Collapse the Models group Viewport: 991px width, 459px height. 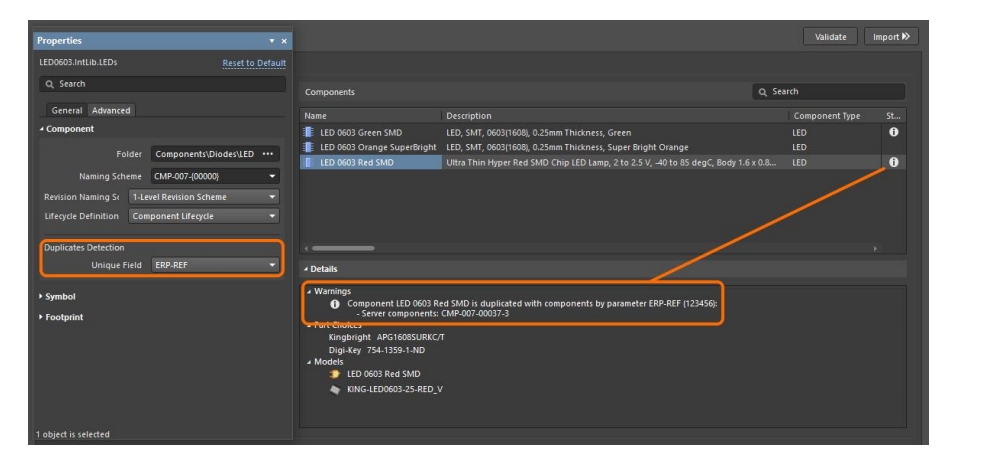click(x=308, y=362)
